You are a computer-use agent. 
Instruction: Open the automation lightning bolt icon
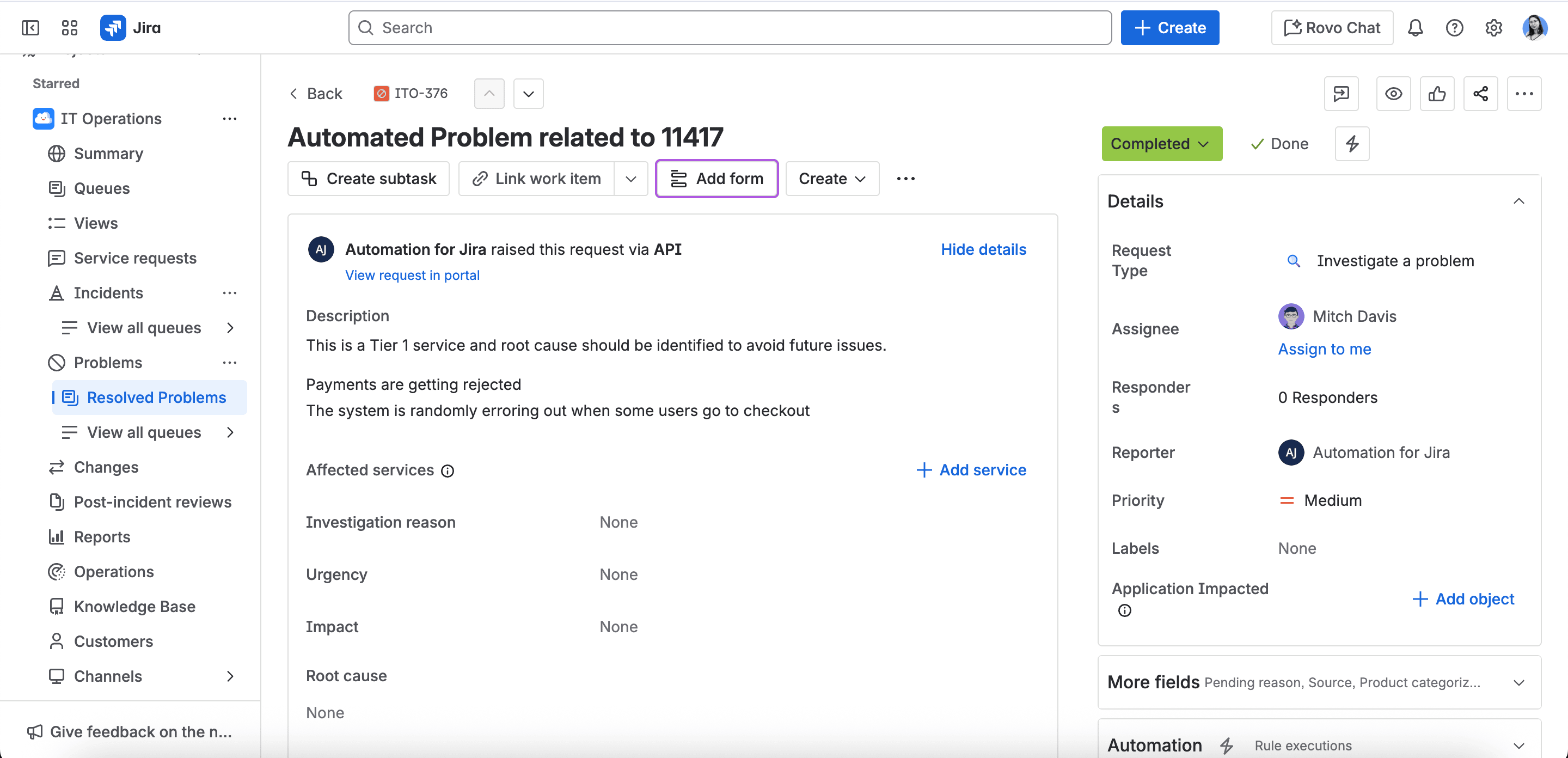[1352, 144]
